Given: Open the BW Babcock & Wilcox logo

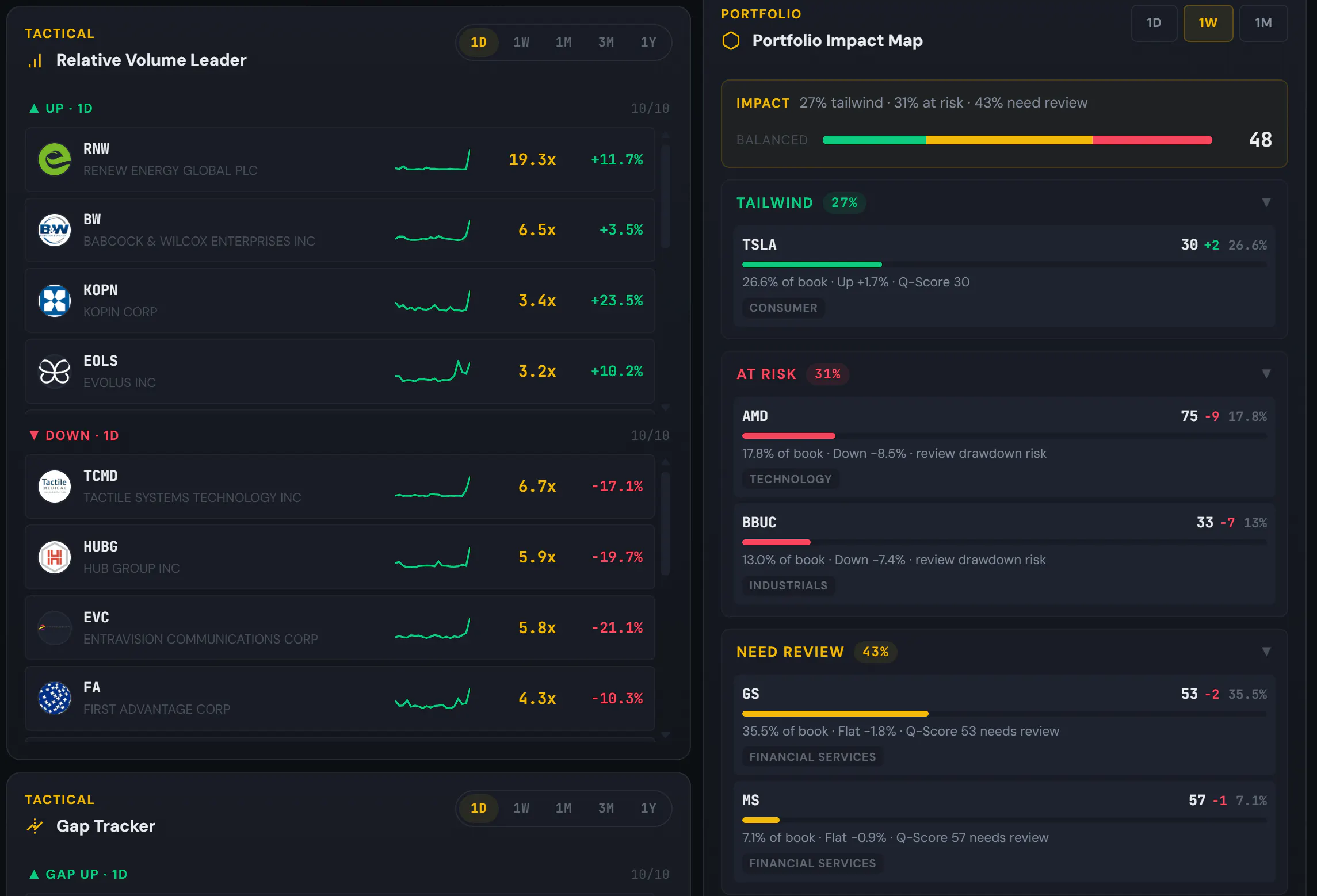Looking at the screenshot, I should pyautogui.click(x=55, y=230).
